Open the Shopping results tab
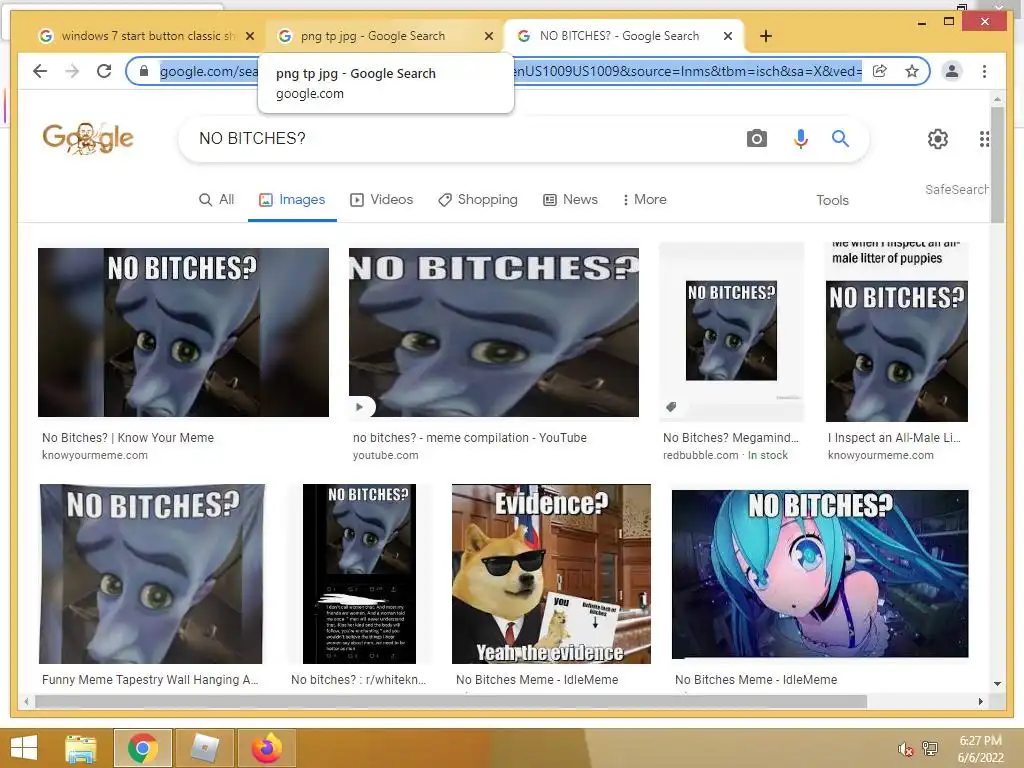1024x768 pixels. (478, 200)
